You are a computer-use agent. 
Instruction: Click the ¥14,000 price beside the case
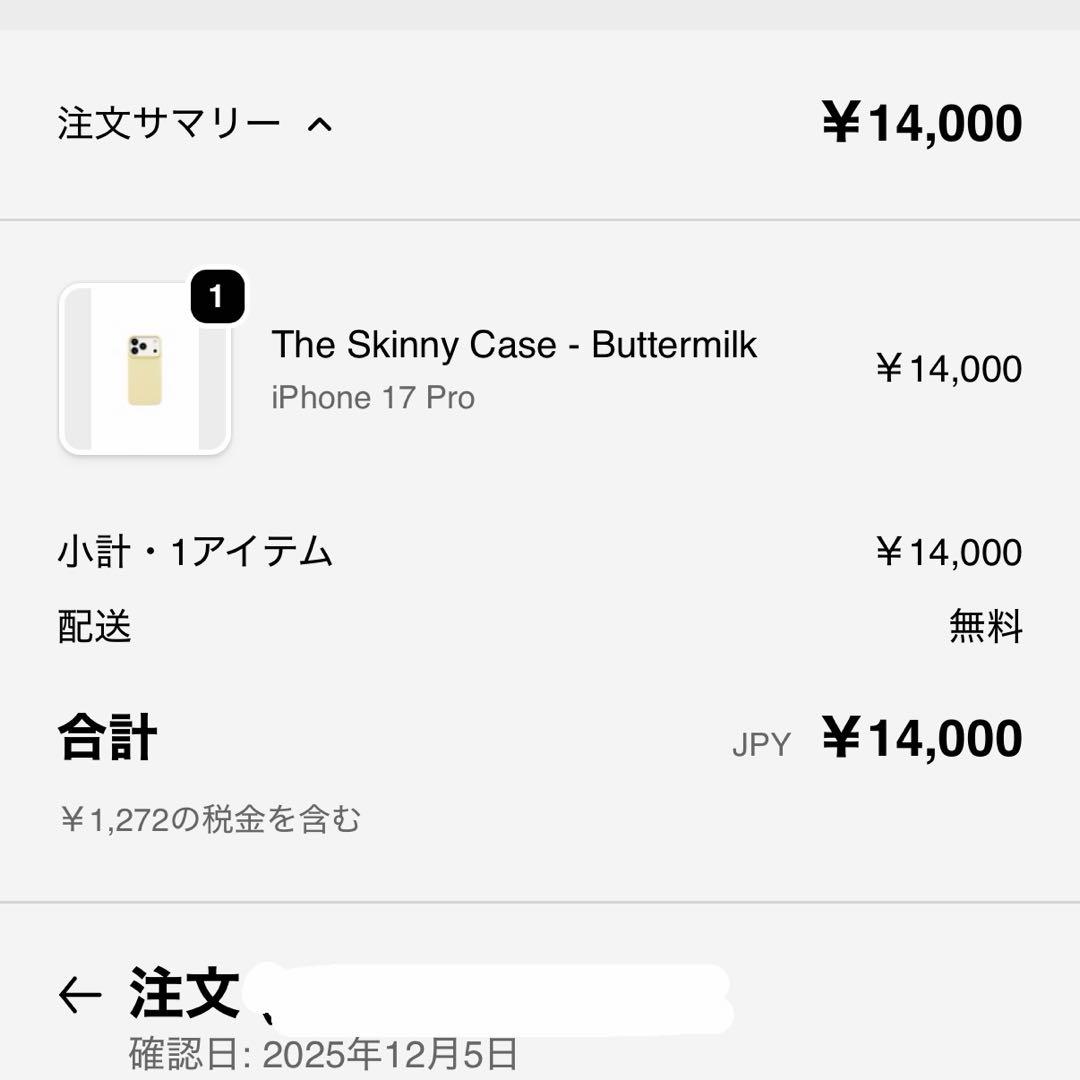pos(947,370)
